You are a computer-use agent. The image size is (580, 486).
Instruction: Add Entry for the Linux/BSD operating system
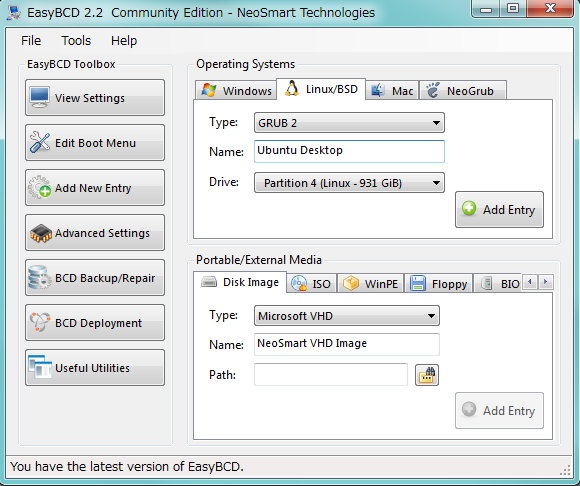tap(499, 209)
